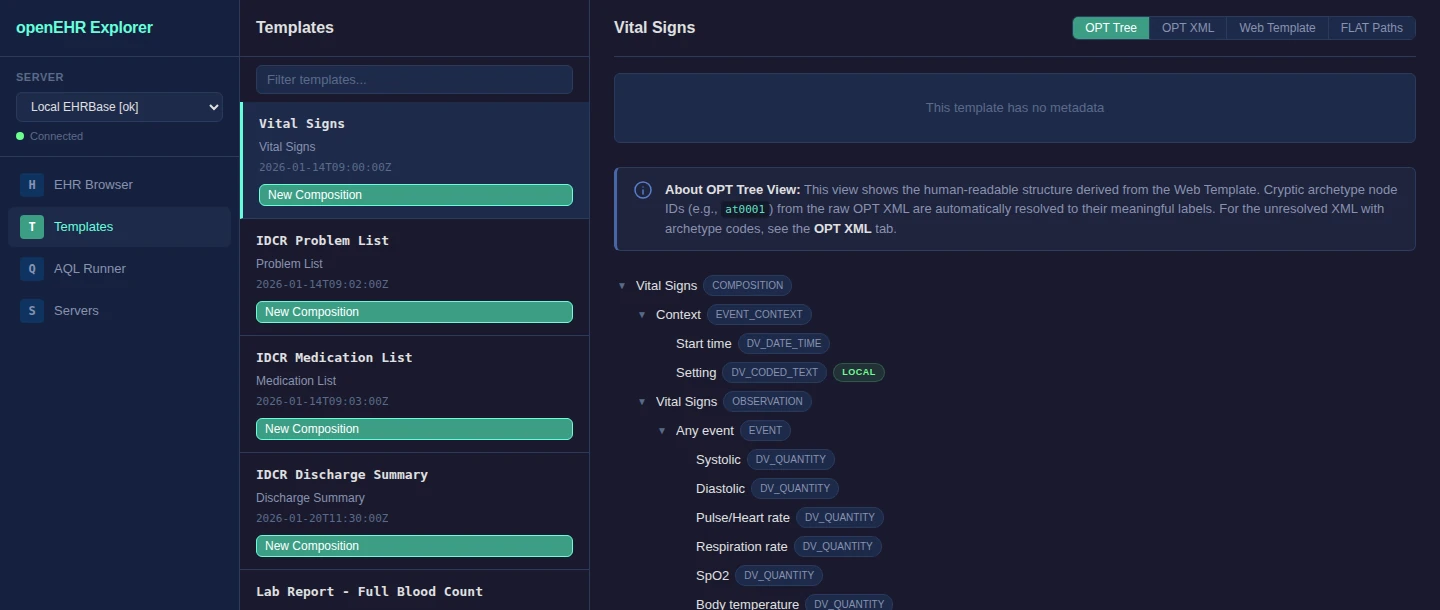Select the Templates nav item

coord(119,227)
